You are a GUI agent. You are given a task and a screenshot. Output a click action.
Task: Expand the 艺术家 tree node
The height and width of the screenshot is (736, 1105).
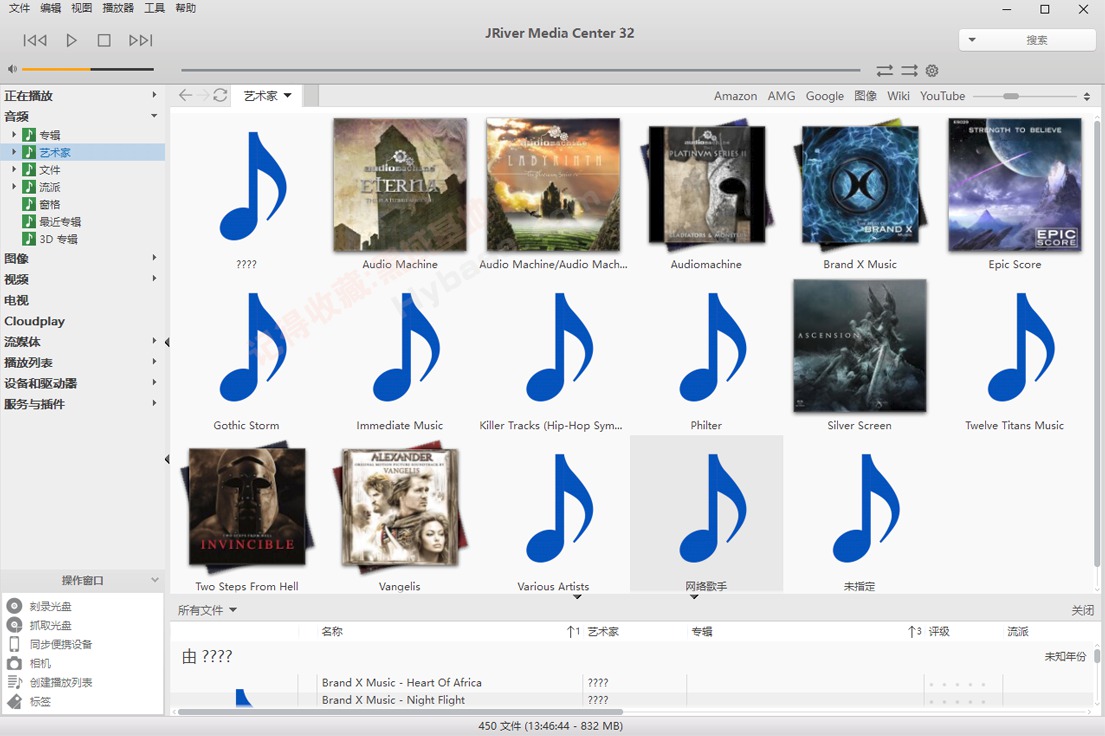point(13,152)
